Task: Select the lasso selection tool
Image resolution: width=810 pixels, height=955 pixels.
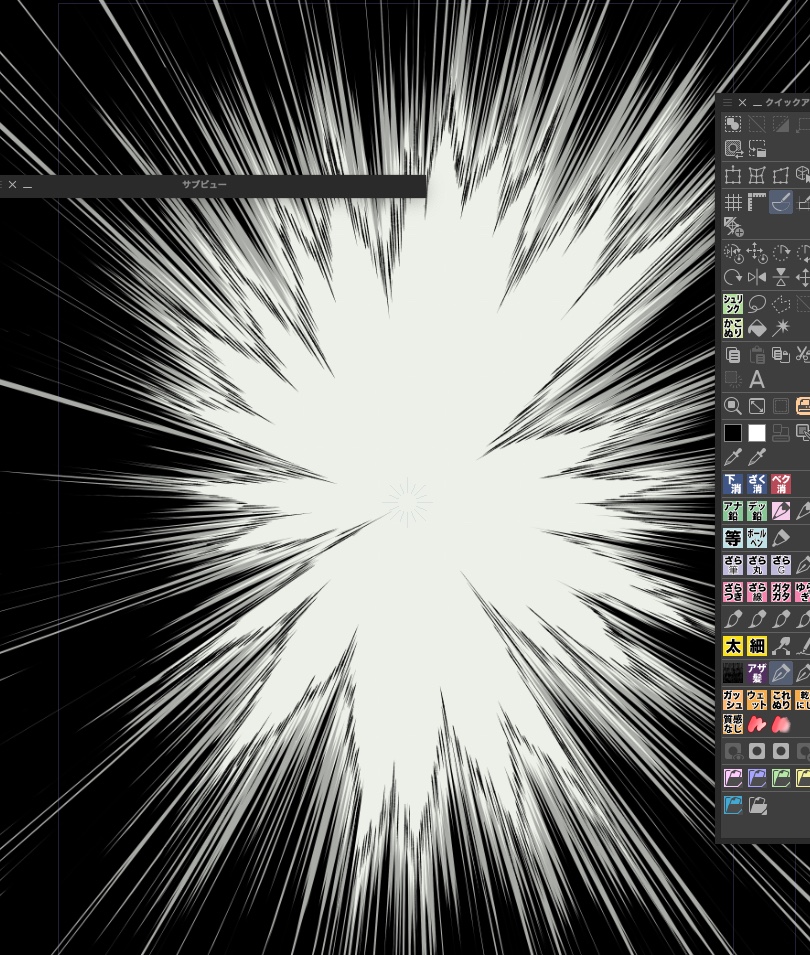Action: click(757, 304)
